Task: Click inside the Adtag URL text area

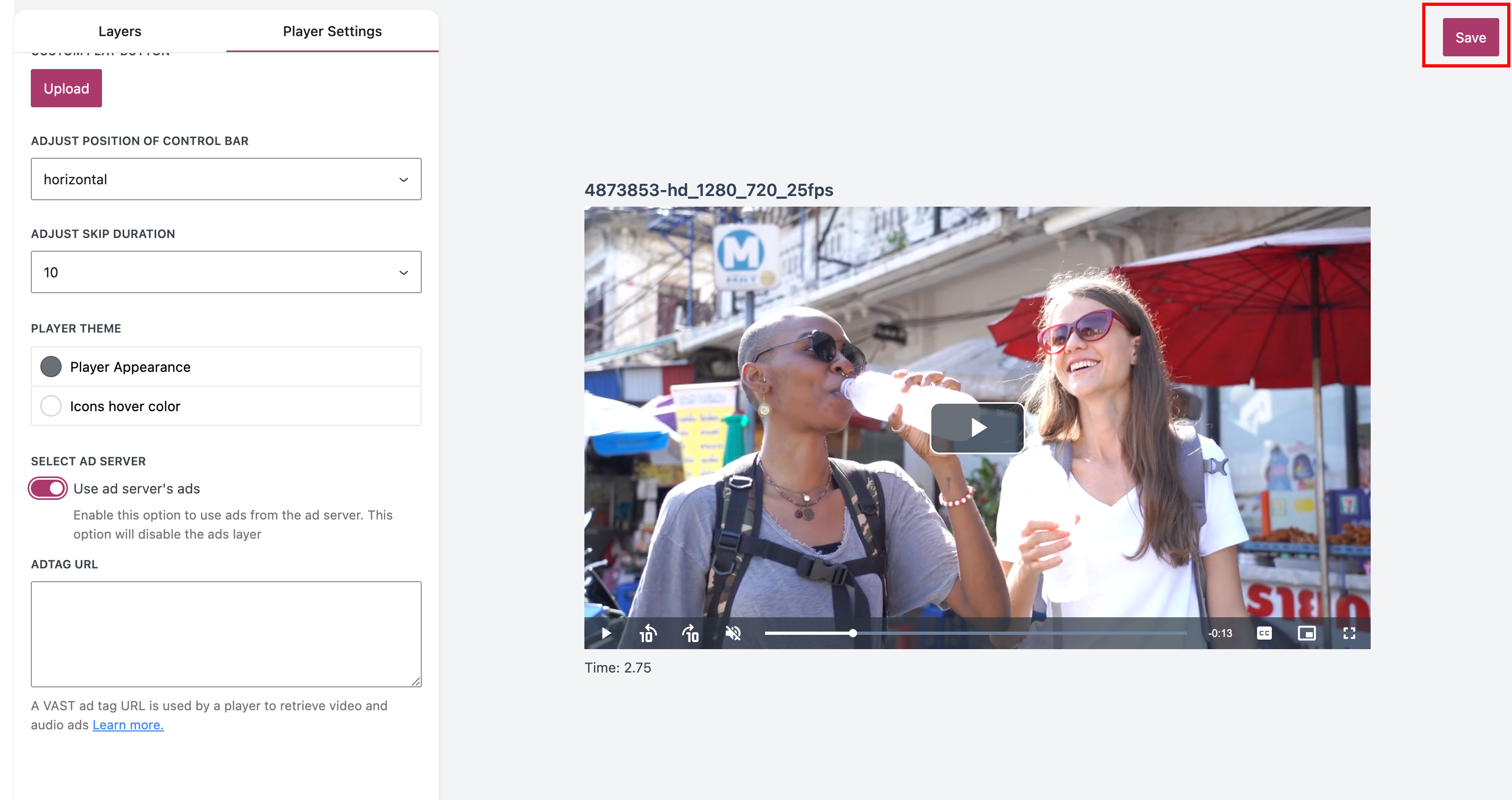Action: (226, 634)
